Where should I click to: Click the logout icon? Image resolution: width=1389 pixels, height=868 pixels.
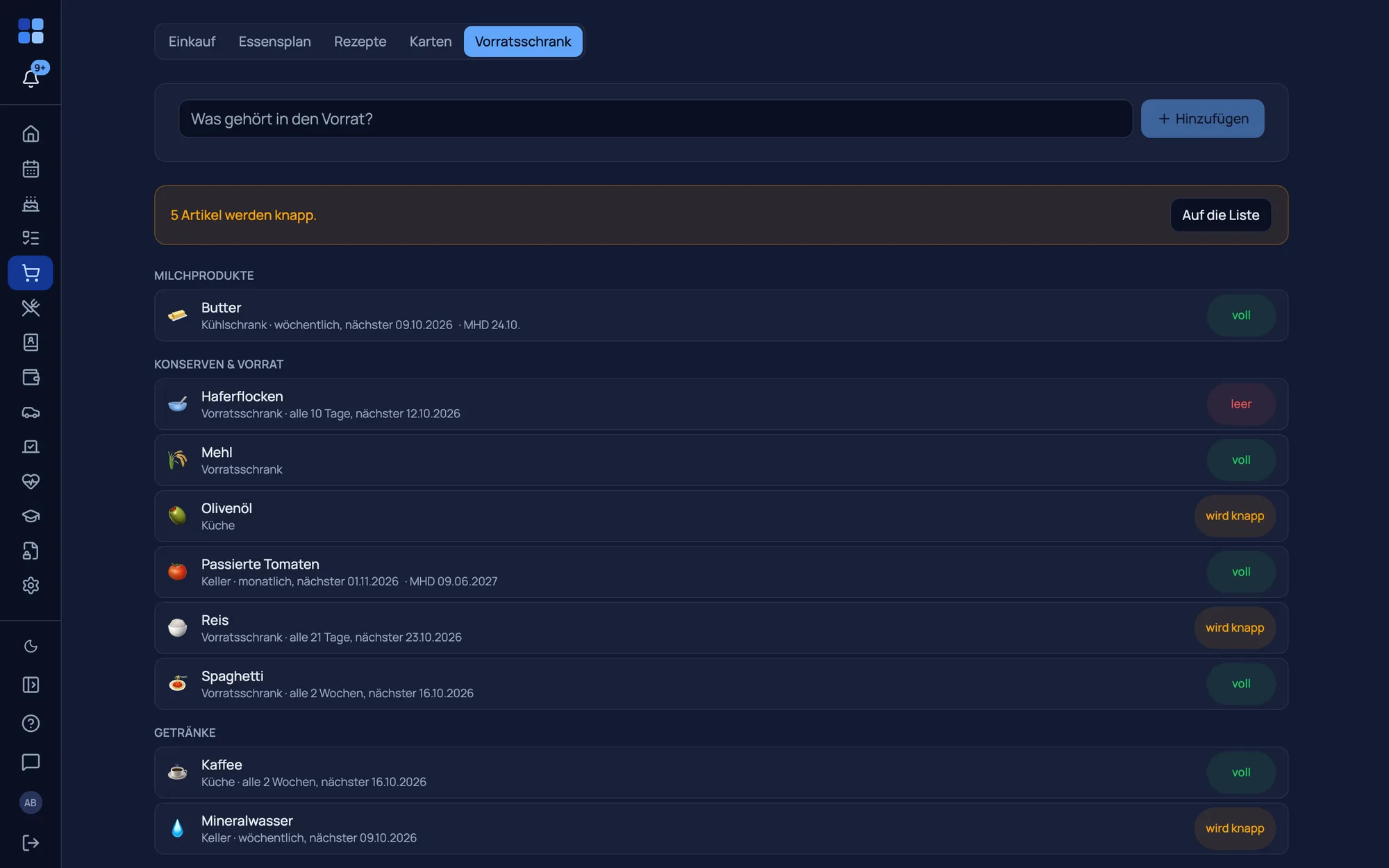[31, 843]
